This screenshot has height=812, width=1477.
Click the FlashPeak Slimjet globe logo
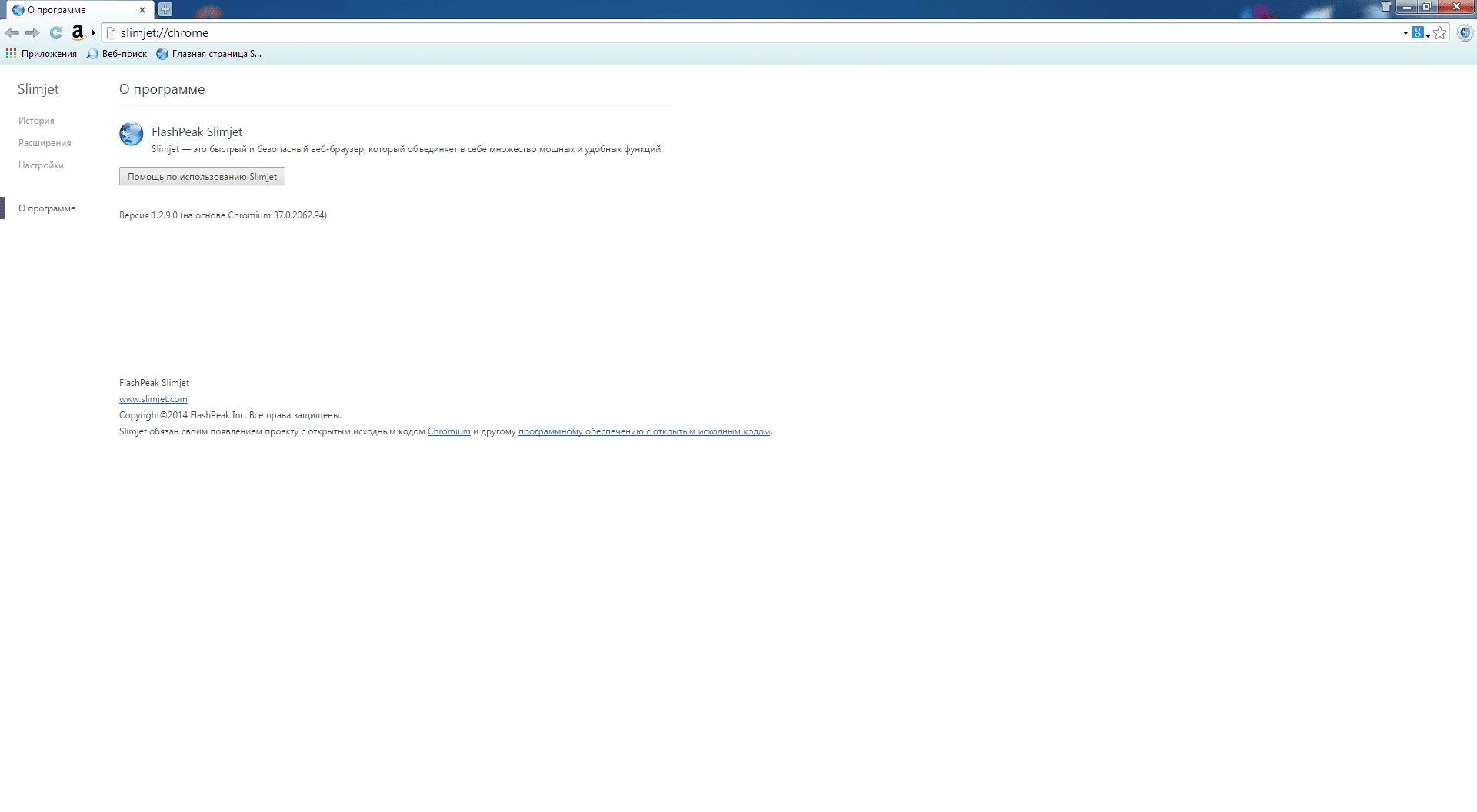click(132, 134)
